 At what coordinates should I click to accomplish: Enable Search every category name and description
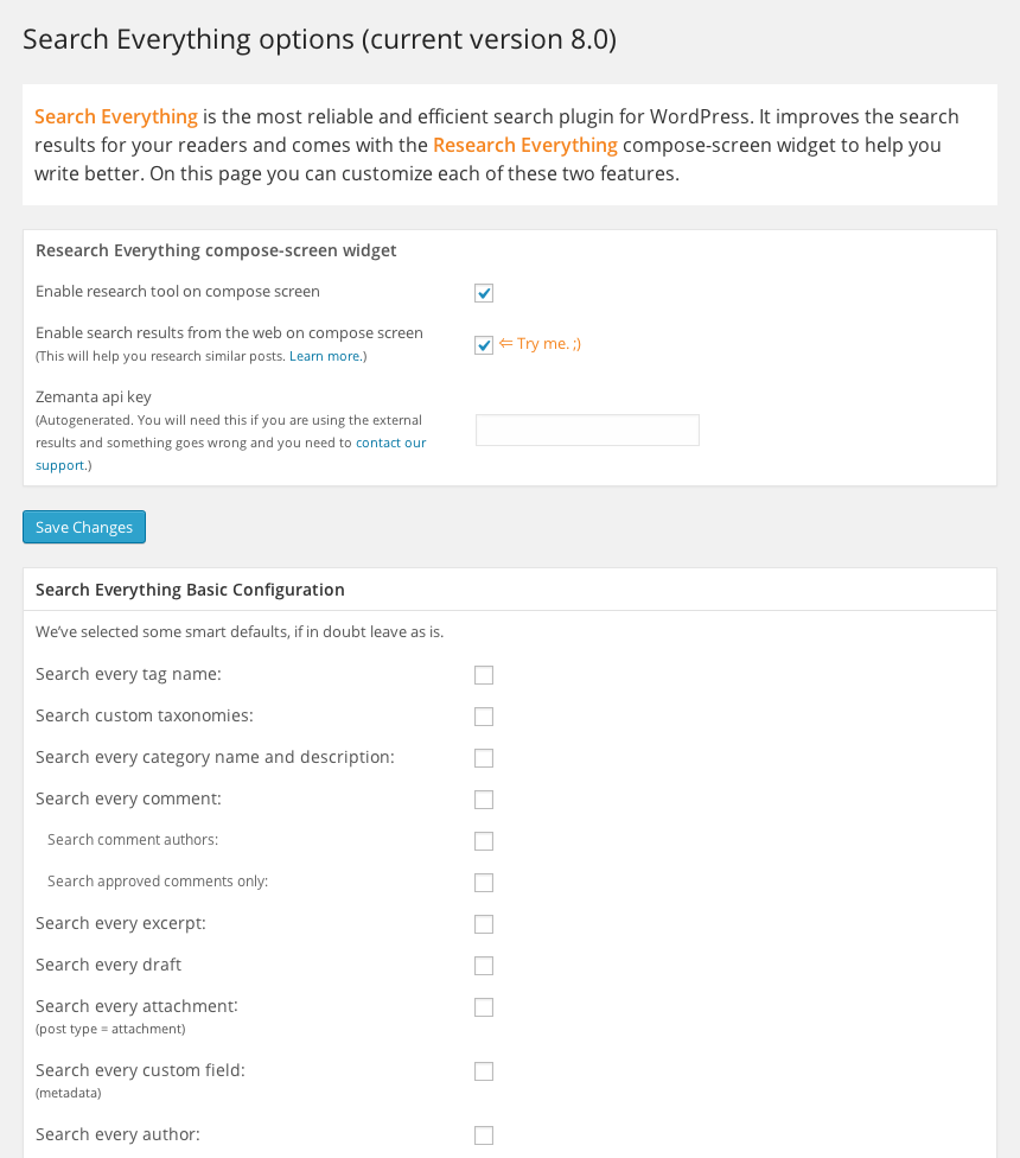point(484,759)
